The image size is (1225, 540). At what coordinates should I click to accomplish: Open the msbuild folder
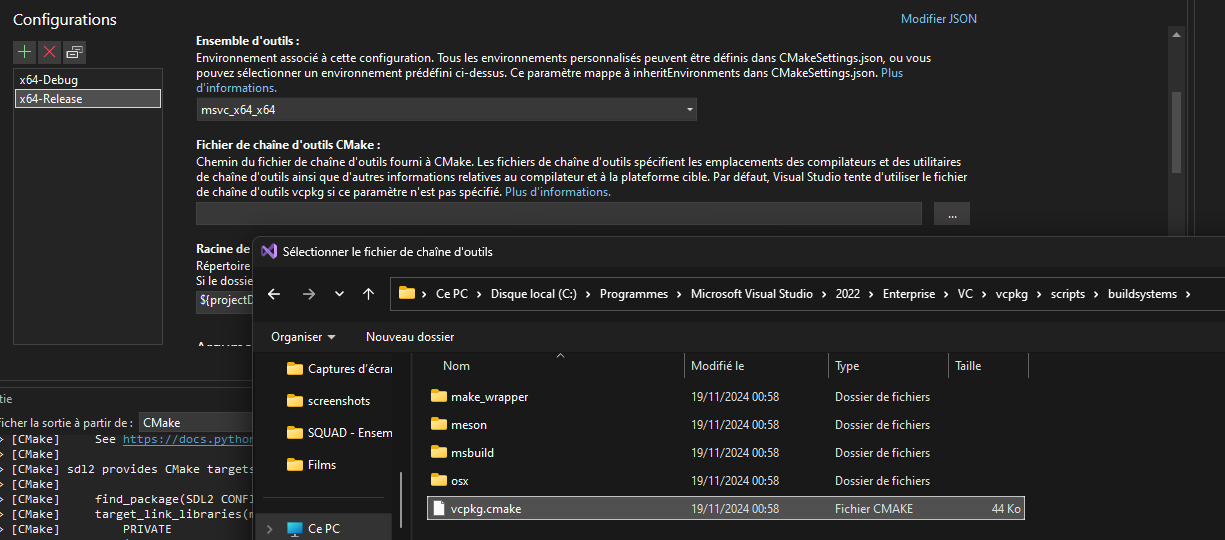point(472,453)
